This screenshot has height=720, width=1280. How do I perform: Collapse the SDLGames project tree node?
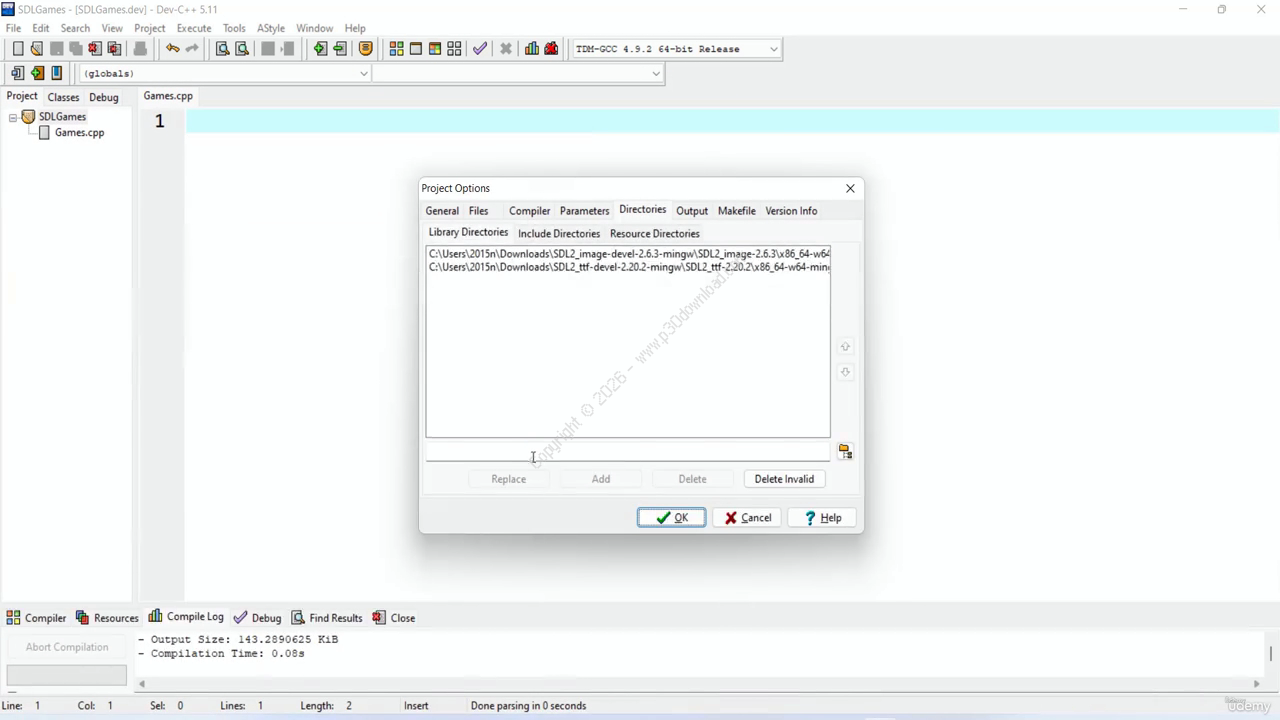pyautogui.click(x=13, y=117)
